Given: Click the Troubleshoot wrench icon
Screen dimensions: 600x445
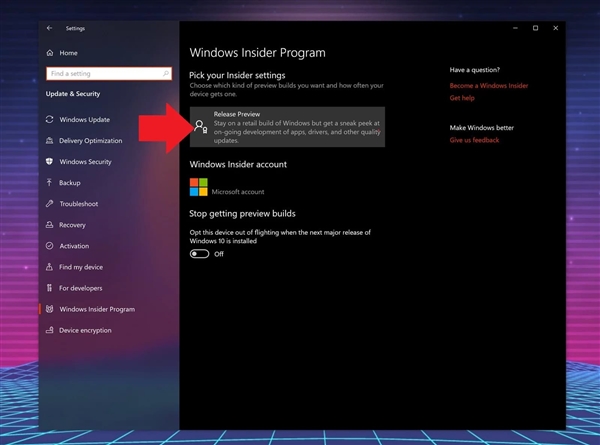Looking at the screenshot, I should pyautogui.click(x=49, y=204).
